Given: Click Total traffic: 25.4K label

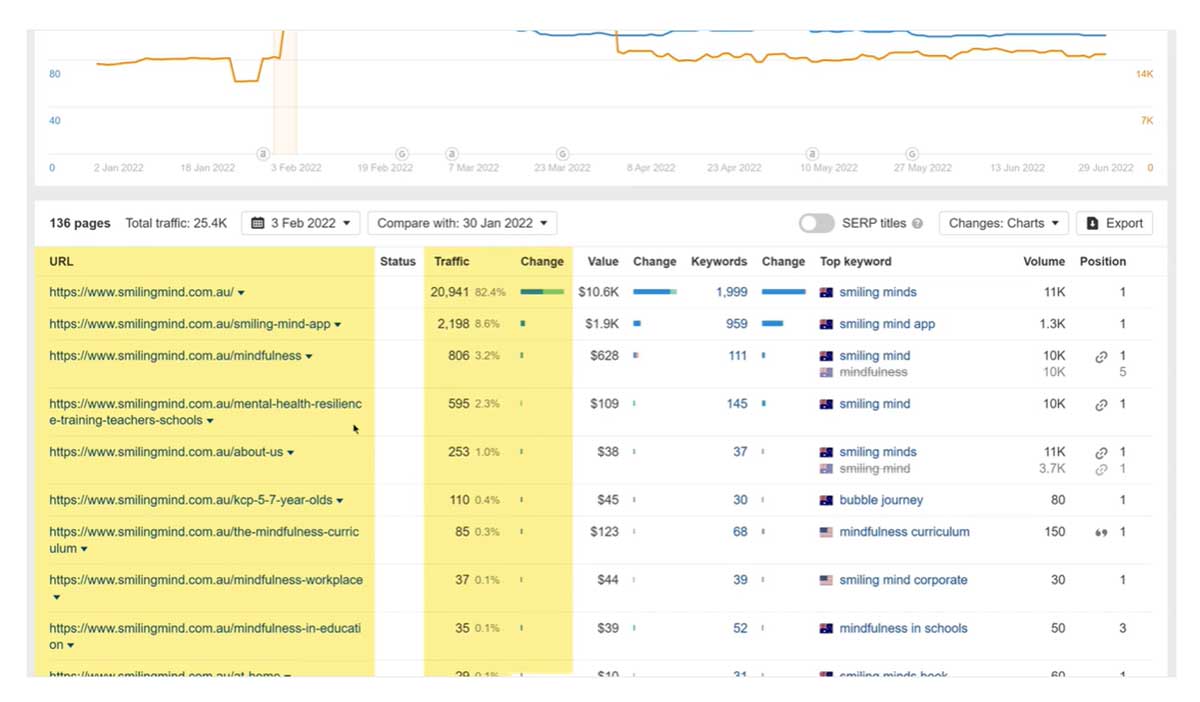Looking at the screenshot, I should point(176,223).
